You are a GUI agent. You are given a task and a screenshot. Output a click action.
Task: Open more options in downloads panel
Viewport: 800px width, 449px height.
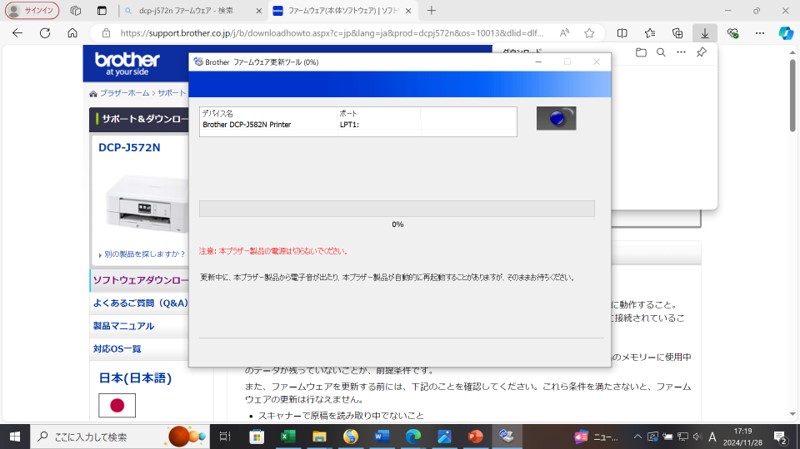681,52
